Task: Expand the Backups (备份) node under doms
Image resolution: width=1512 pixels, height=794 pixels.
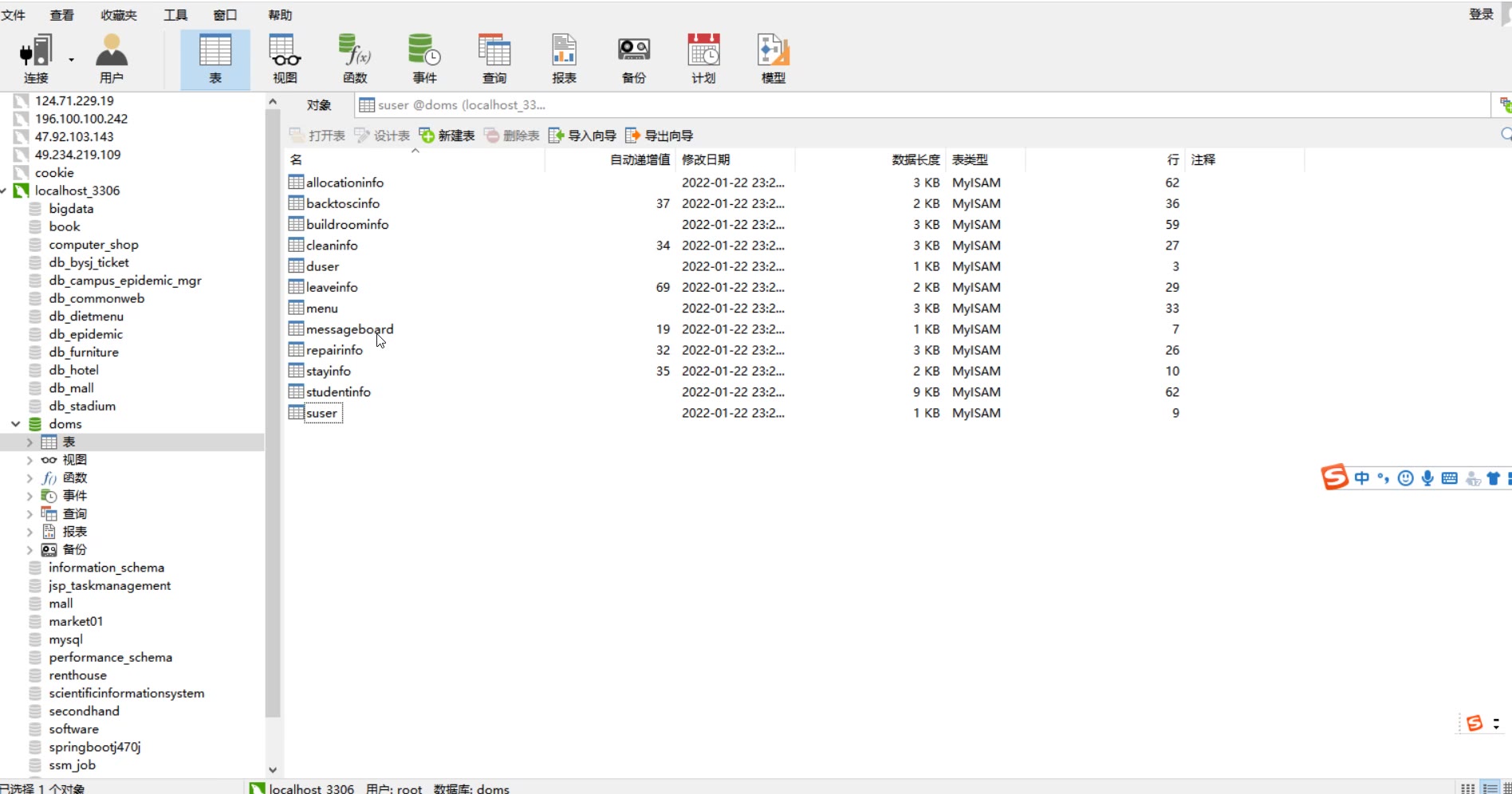Action: click(30, 550)
